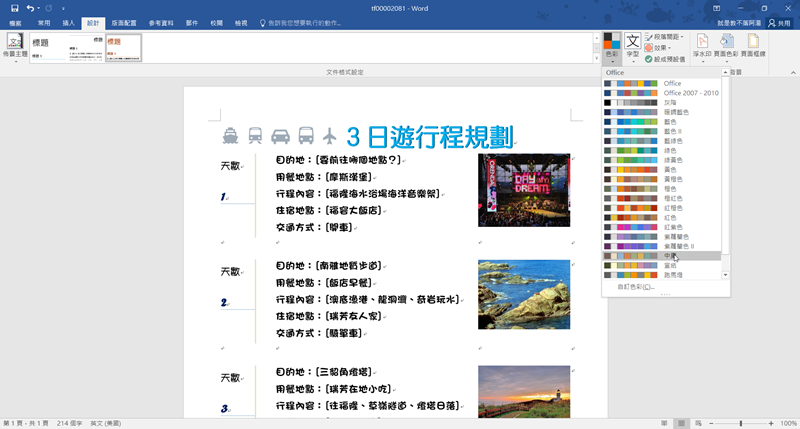
Task: Switch to the 插入 ribbon tab
Action: pyautogui.click(x=68, y=21)
